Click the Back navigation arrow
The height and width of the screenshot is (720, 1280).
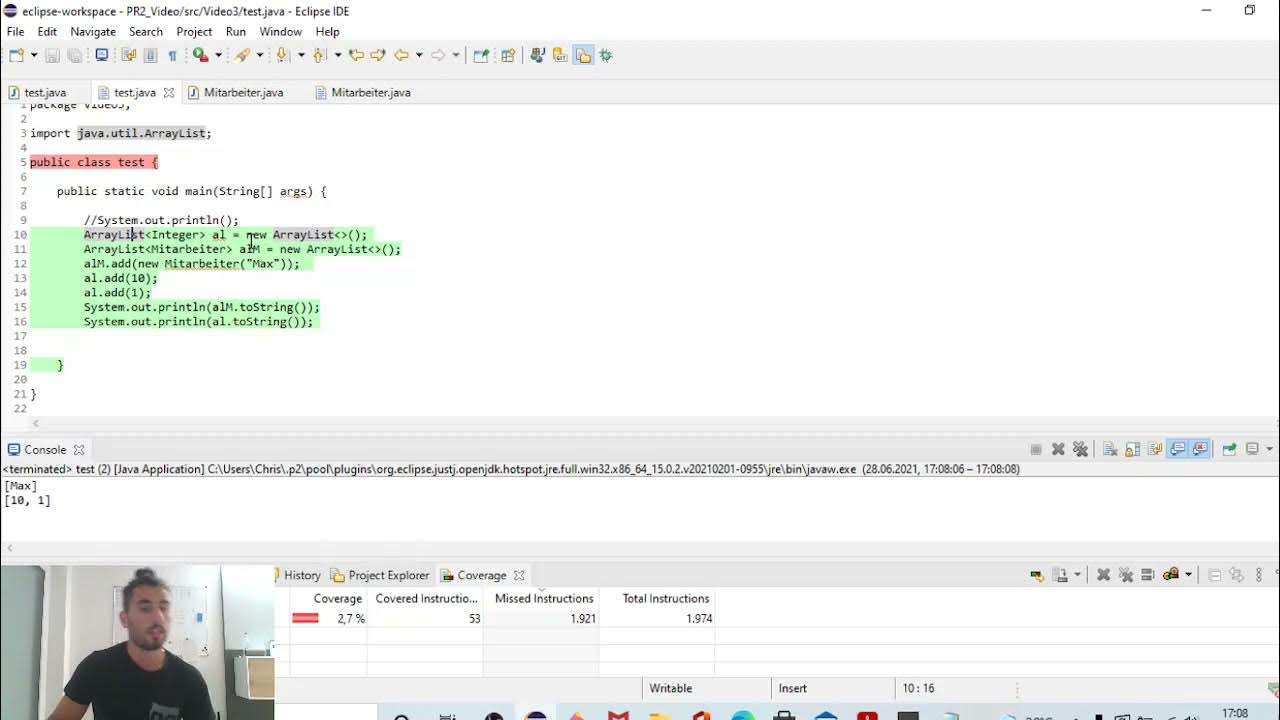401,56
